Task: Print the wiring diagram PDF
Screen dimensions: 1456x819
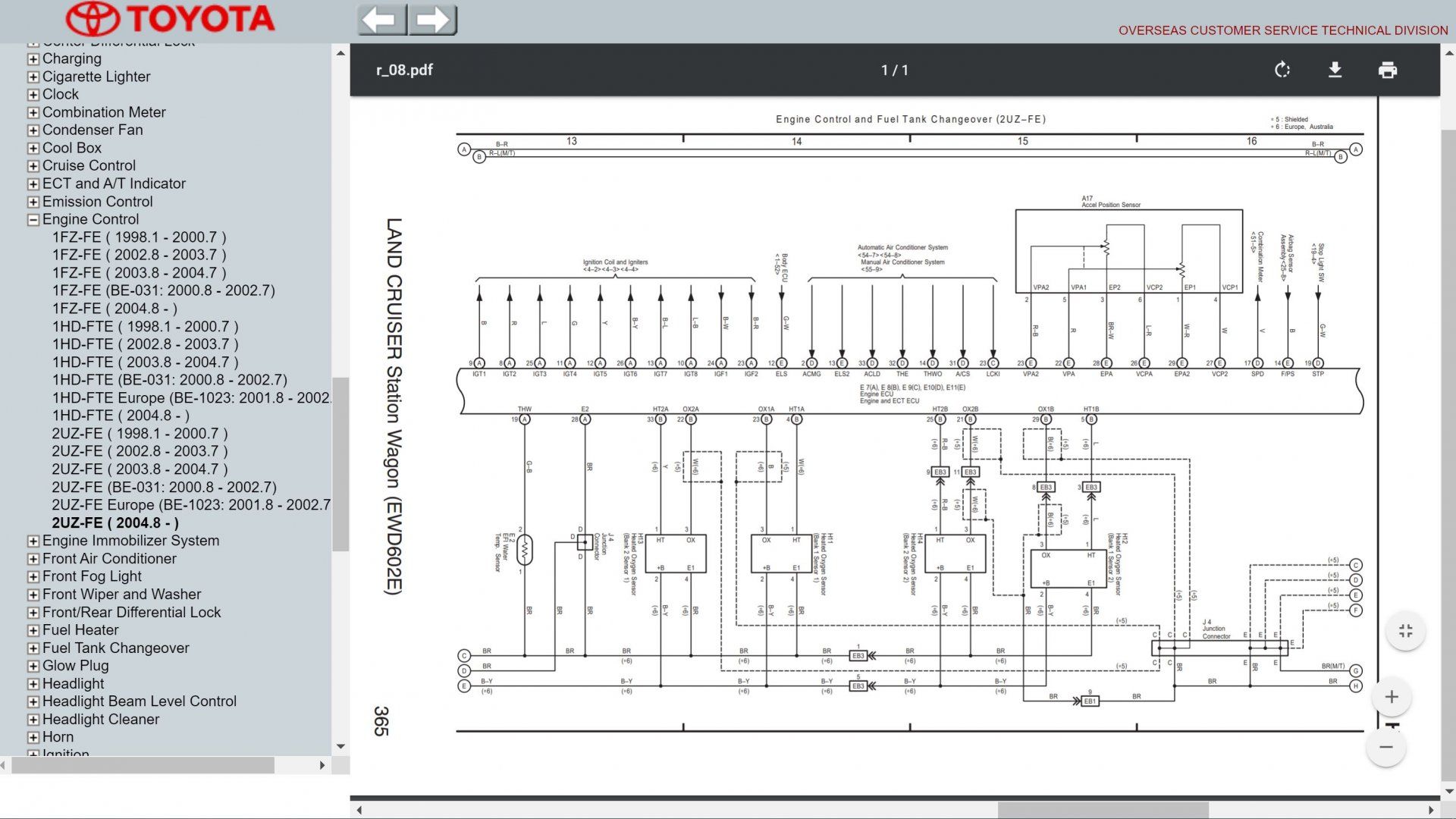Action: point(1387,70)
